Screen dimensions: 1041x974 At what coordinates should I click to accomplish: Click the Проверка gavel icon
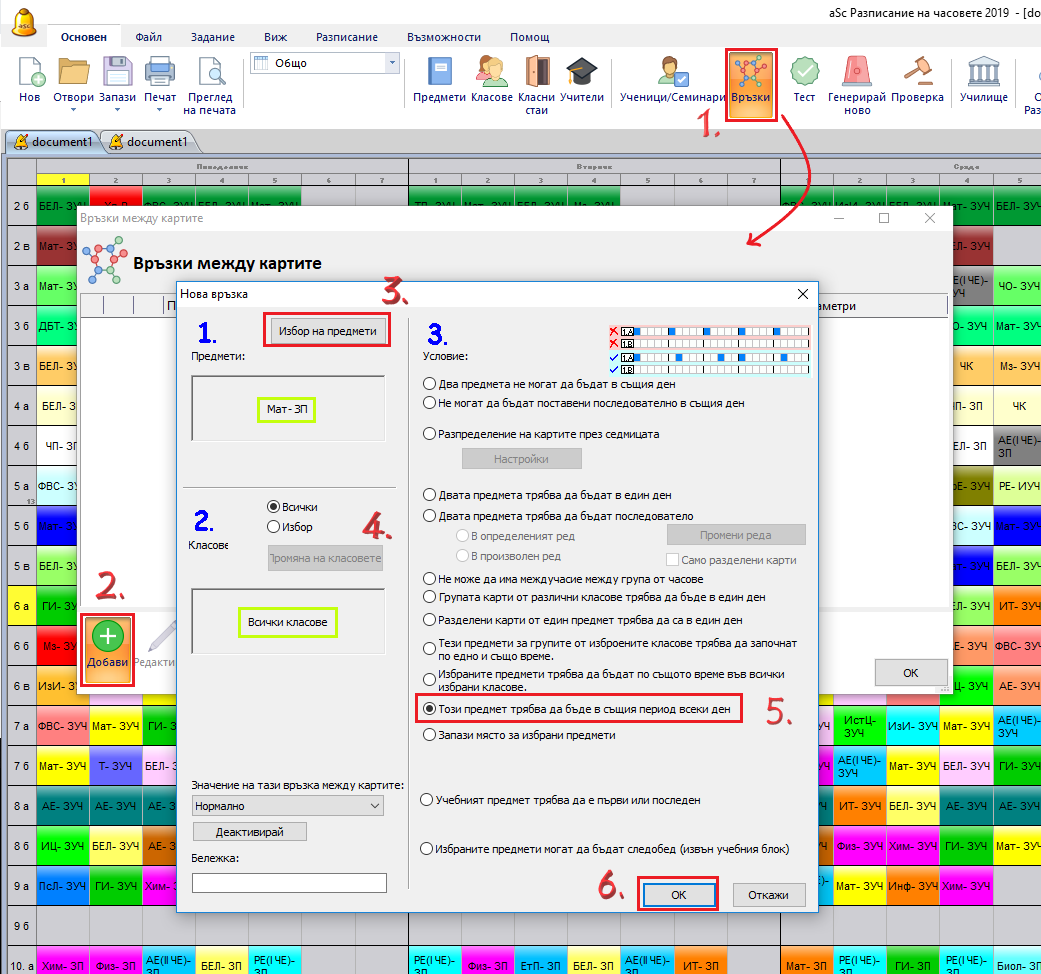917,74
